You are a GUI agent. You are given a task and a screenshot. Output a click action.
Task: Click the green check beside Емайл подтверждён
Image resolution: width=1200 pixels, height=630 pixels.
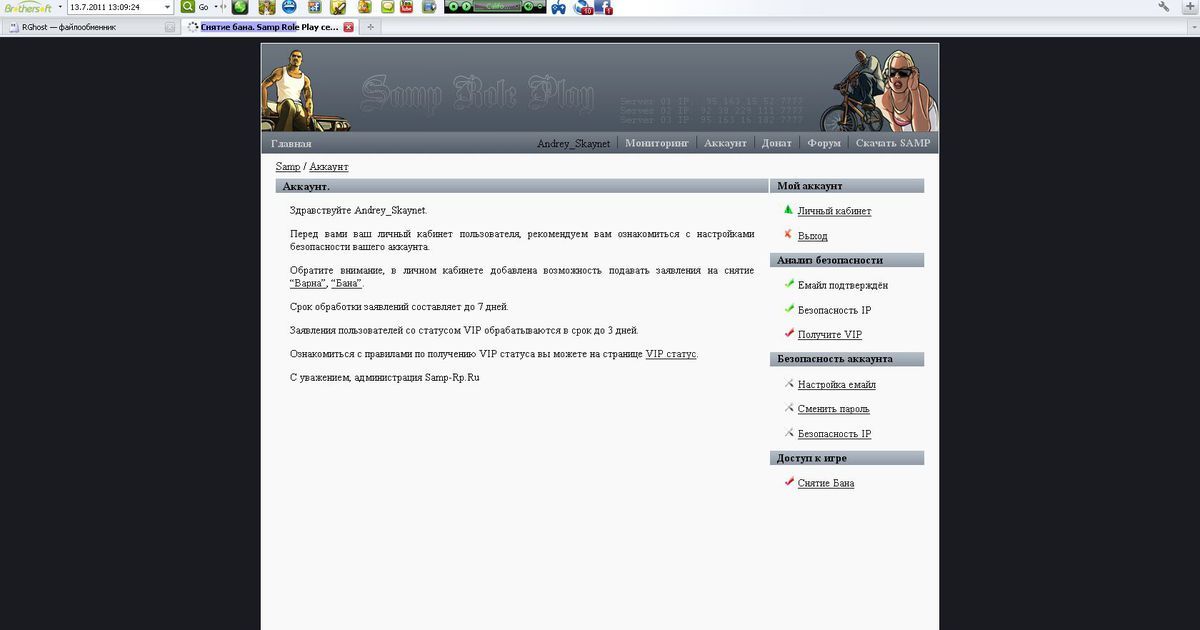tap(788, 284)
